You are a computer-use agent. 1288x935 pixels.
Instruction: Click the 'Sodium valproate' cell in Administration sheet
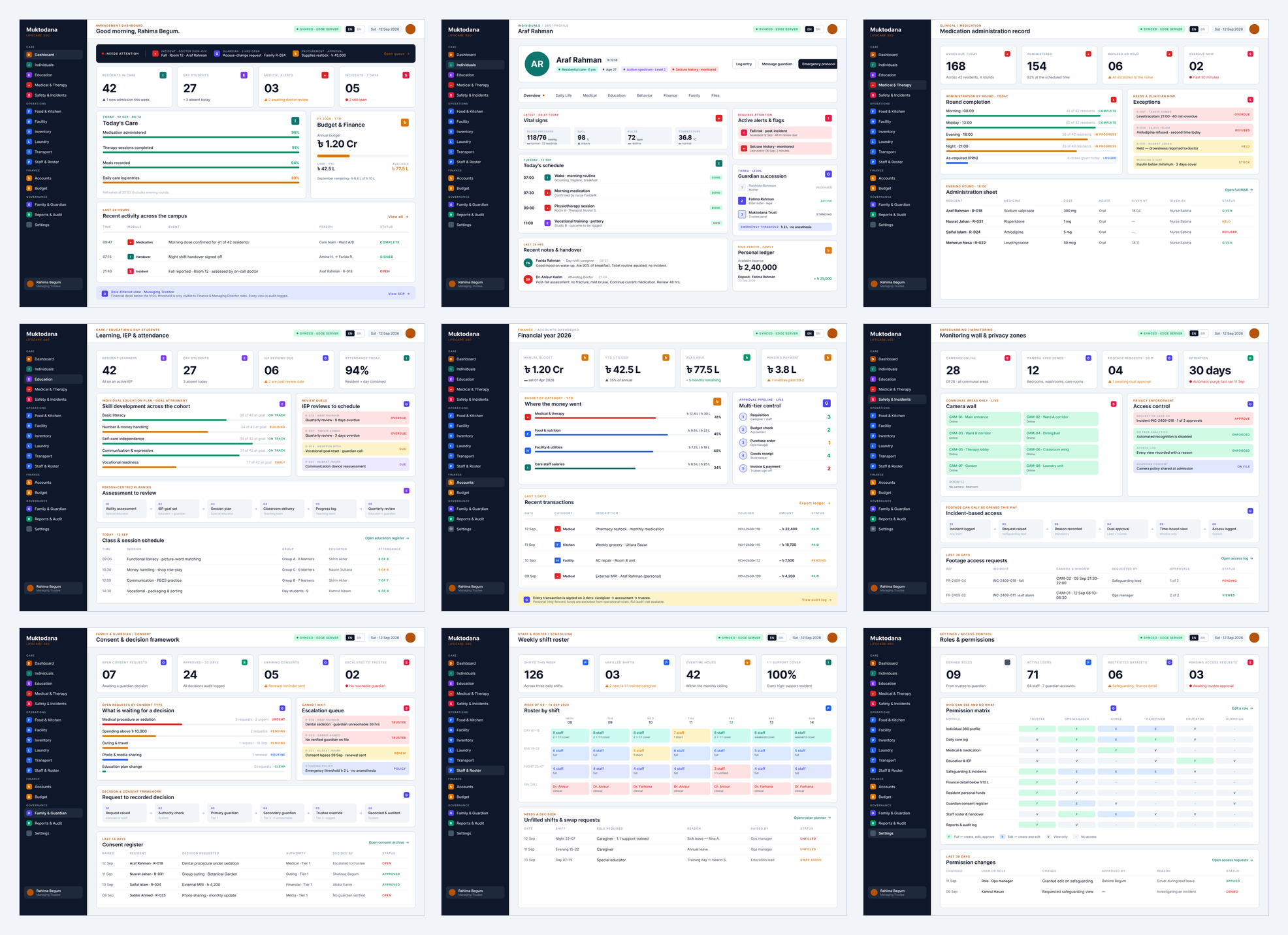click(x=1019, y=211)
